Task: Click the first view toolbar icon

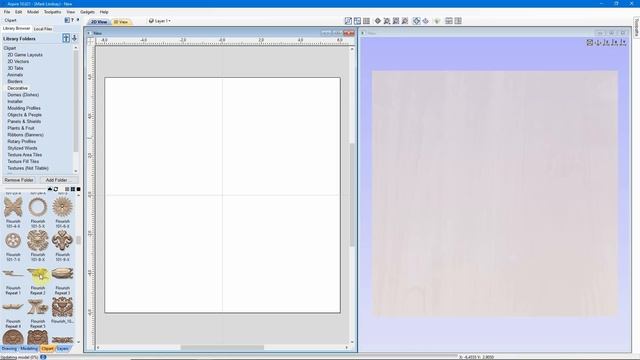Action: point(348,21)
